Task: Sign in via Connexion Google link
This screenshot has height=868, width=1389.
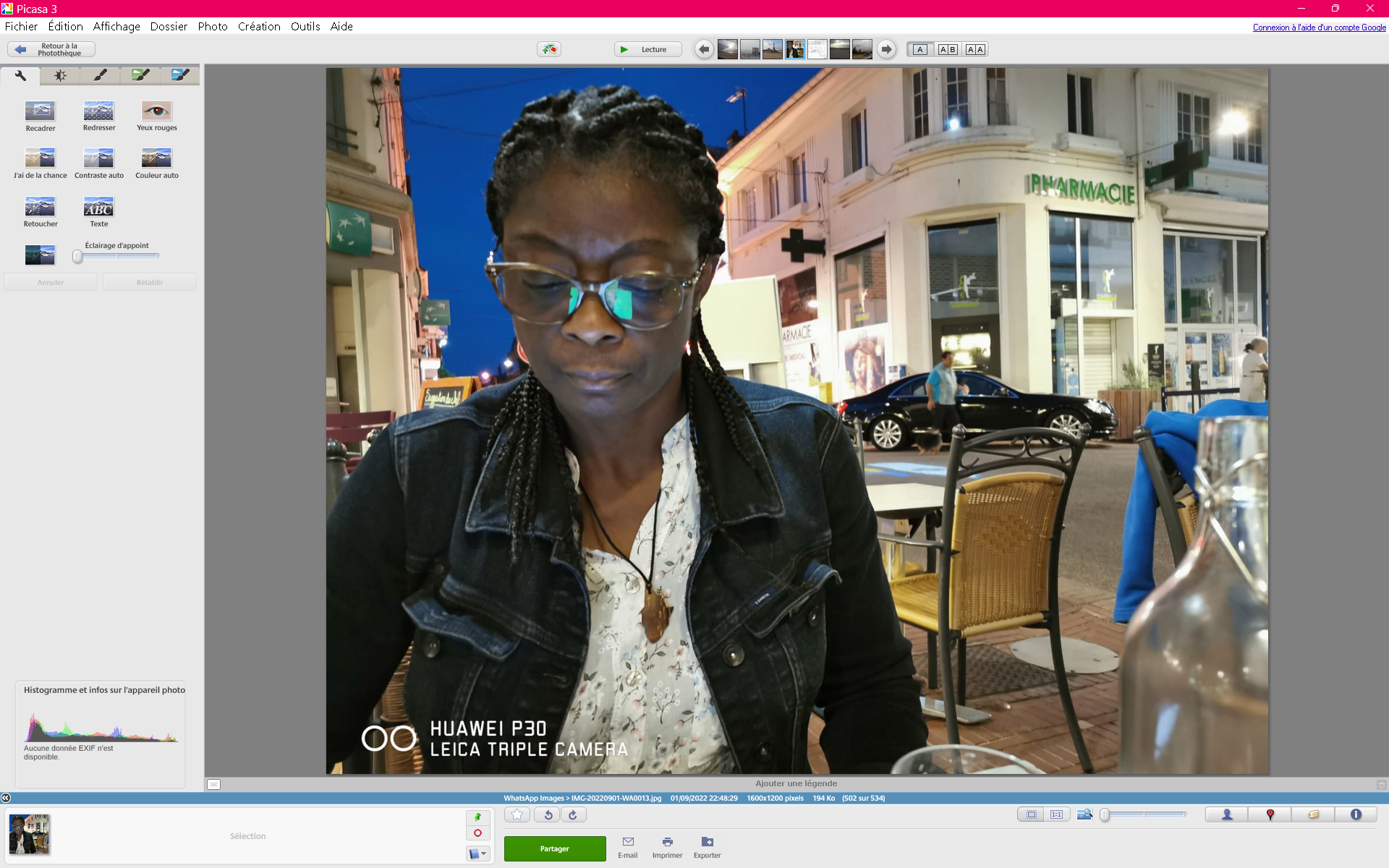Action: click(1319, 27)
